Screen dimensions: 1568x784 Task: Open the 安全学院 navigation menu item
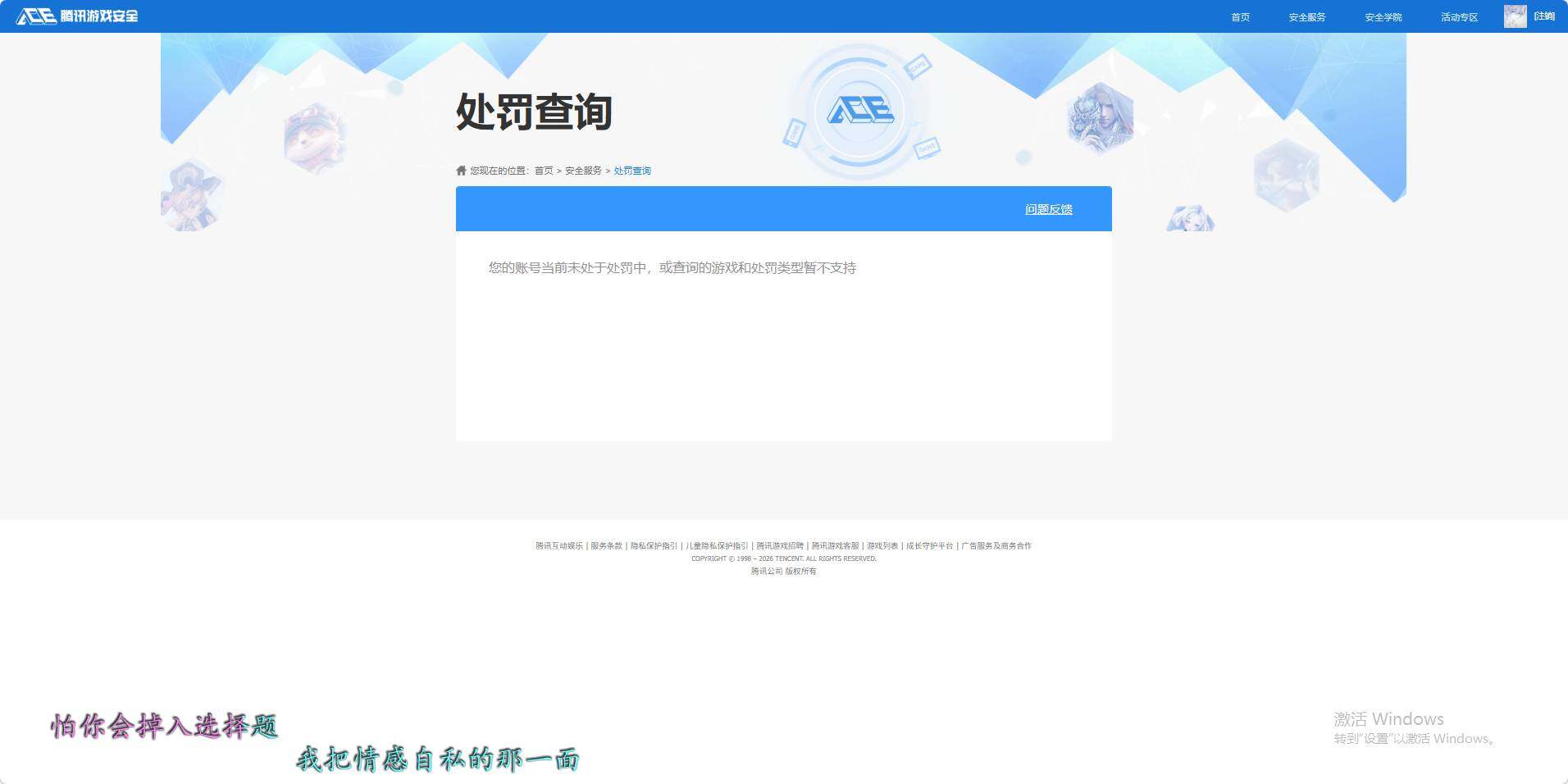pyautogui.click(x=1383, y=16)
